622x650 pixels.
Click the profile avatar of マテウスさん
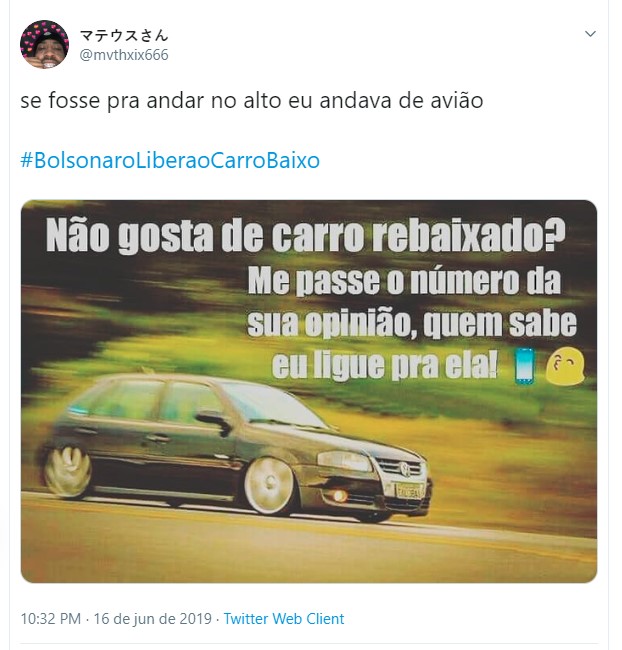[44, 44]
